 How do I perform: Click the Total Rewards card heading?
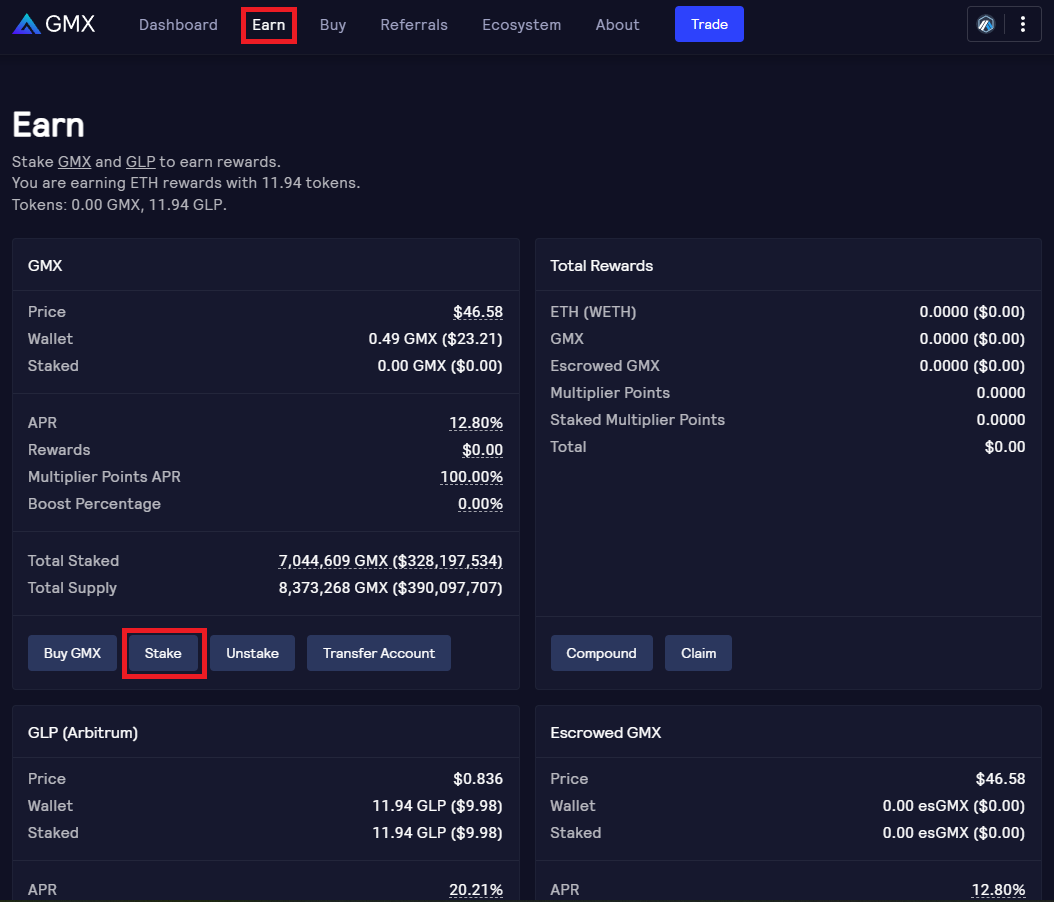click(x=602, y=265)
